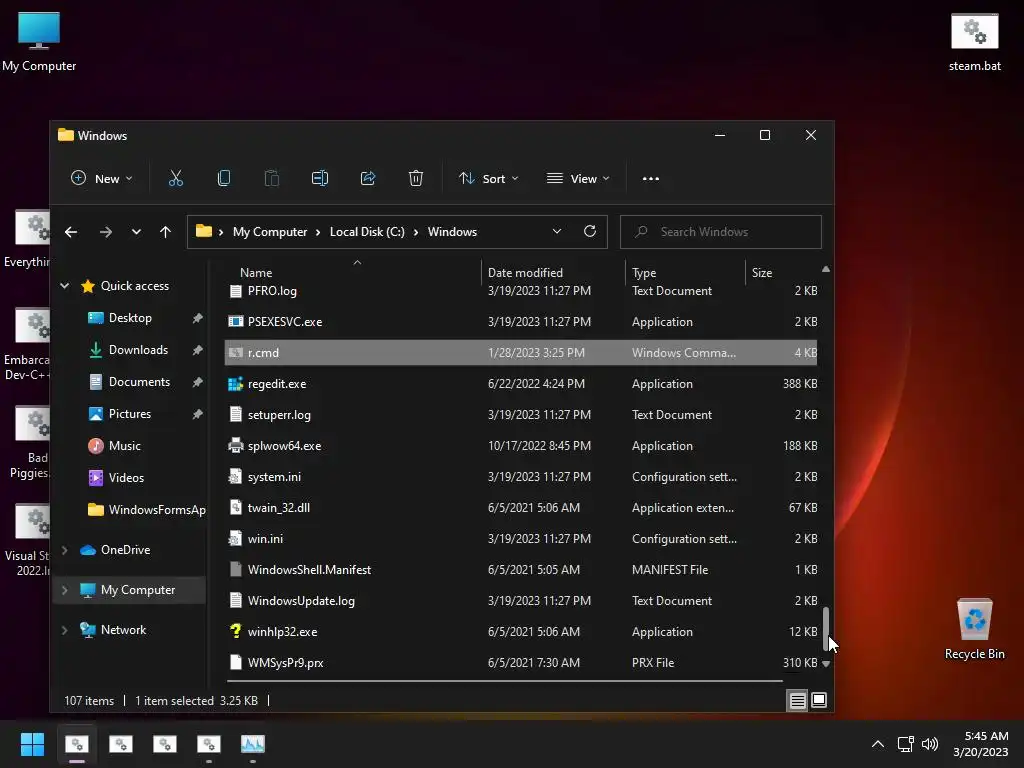Screen dimensions: 1024x768
Task: Expand the My Computer tree node
Action: click(x=65, y=590)
